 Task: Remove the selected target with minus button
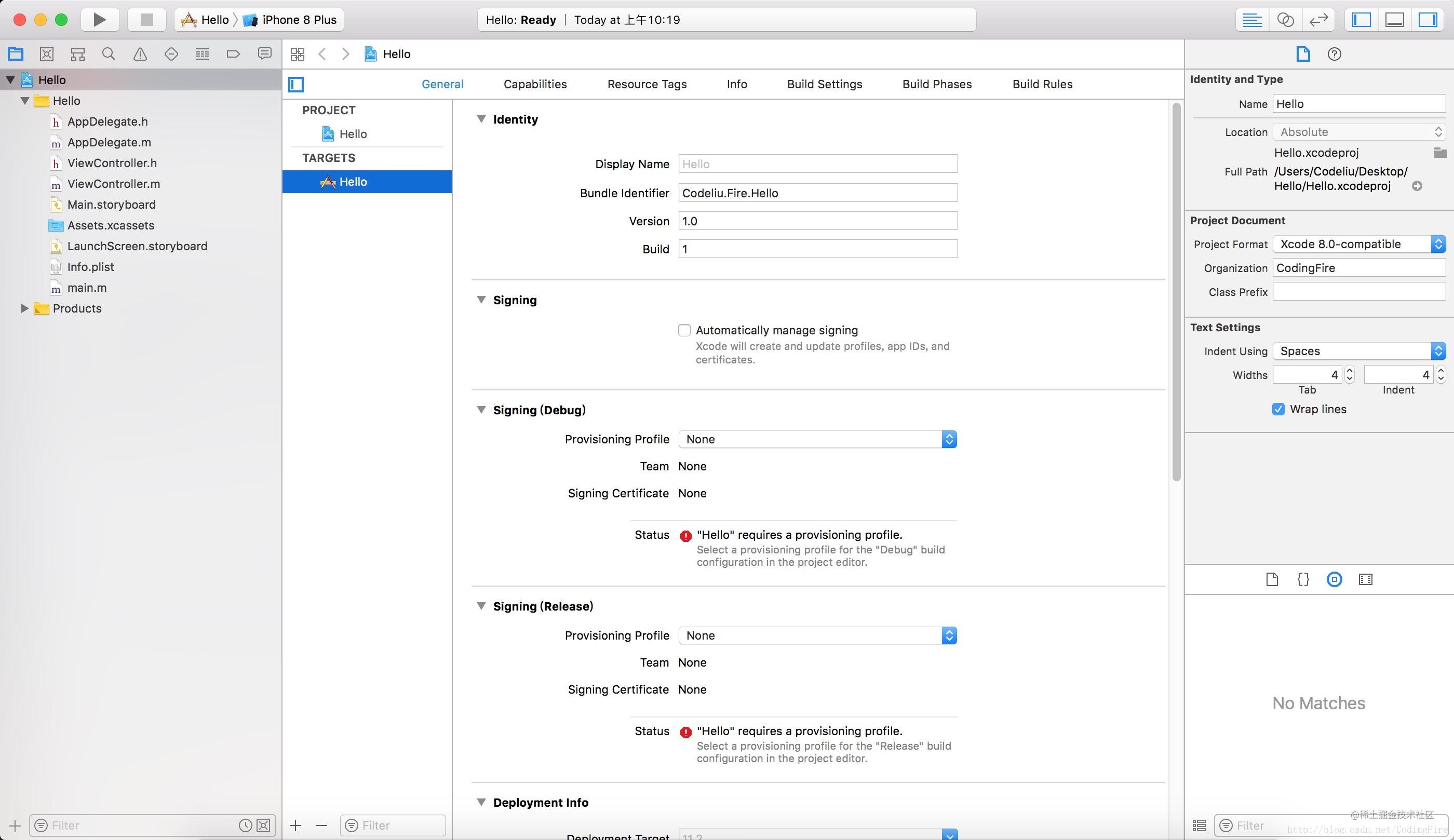coord(321,825)
